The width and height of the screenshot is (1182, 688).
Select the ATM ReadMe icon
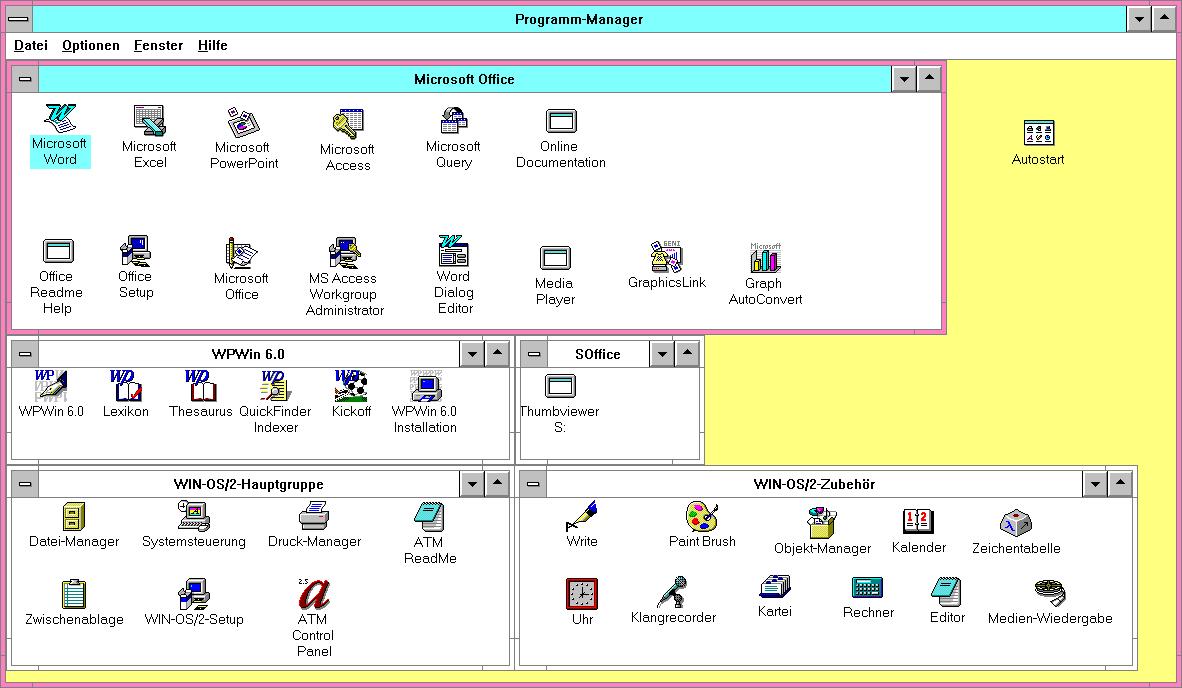pos(429,516)
